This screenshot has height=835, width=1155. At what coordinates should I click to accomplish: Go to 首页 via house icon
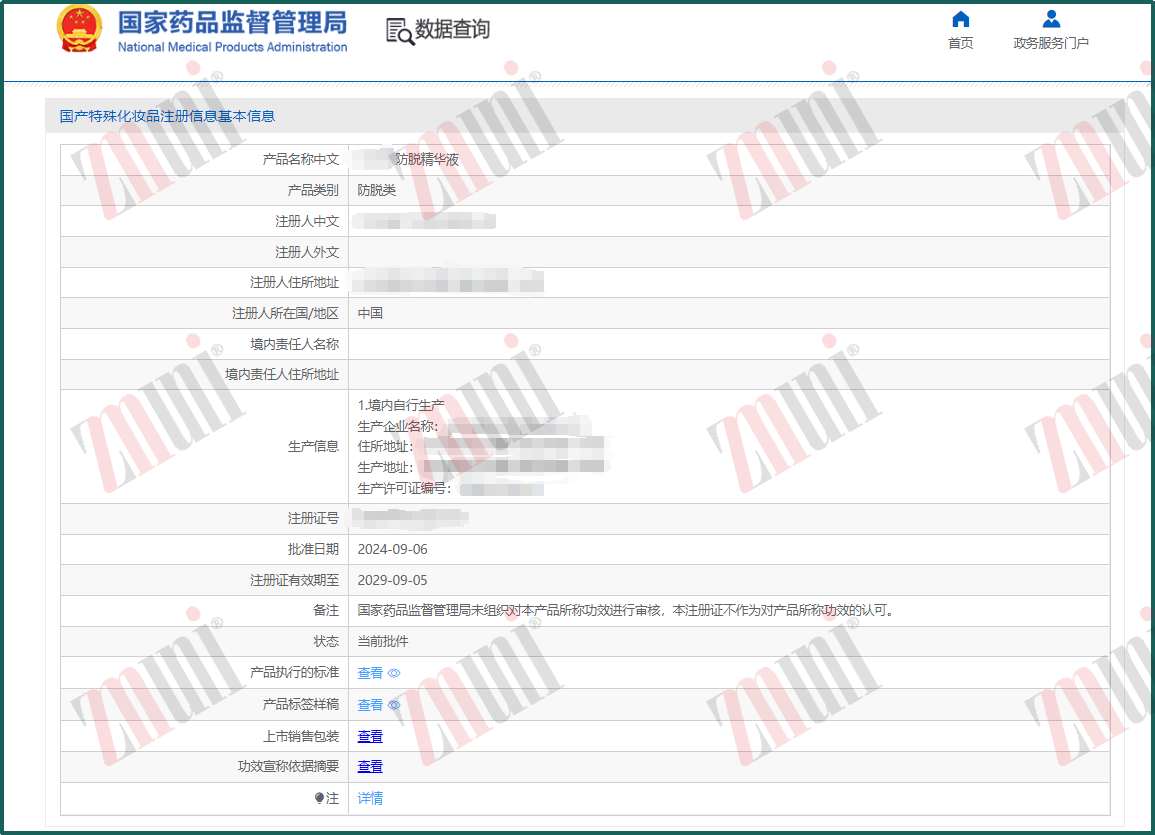point(961,19)
